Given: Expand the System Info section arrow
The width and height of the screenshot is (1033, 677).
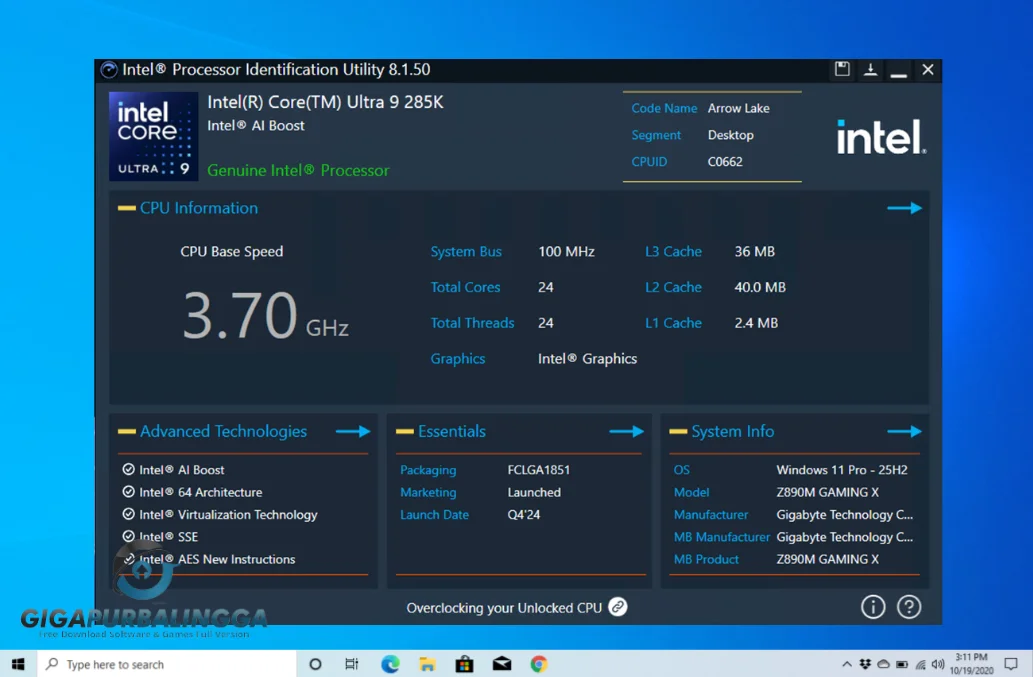Looking at the screenshot, I should 904,431.
